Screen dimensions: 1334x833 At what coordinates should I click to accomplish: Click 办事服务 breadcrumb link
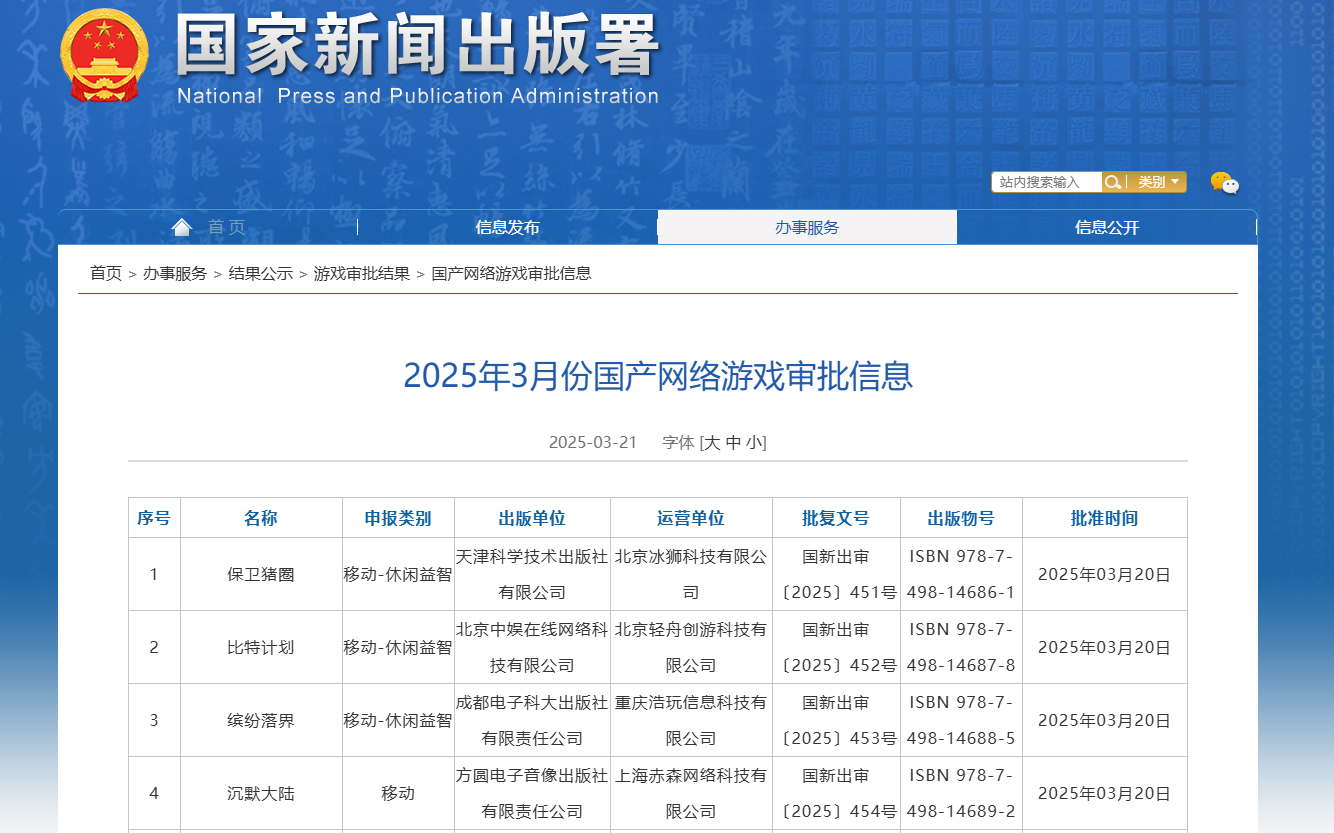(175, 273)
